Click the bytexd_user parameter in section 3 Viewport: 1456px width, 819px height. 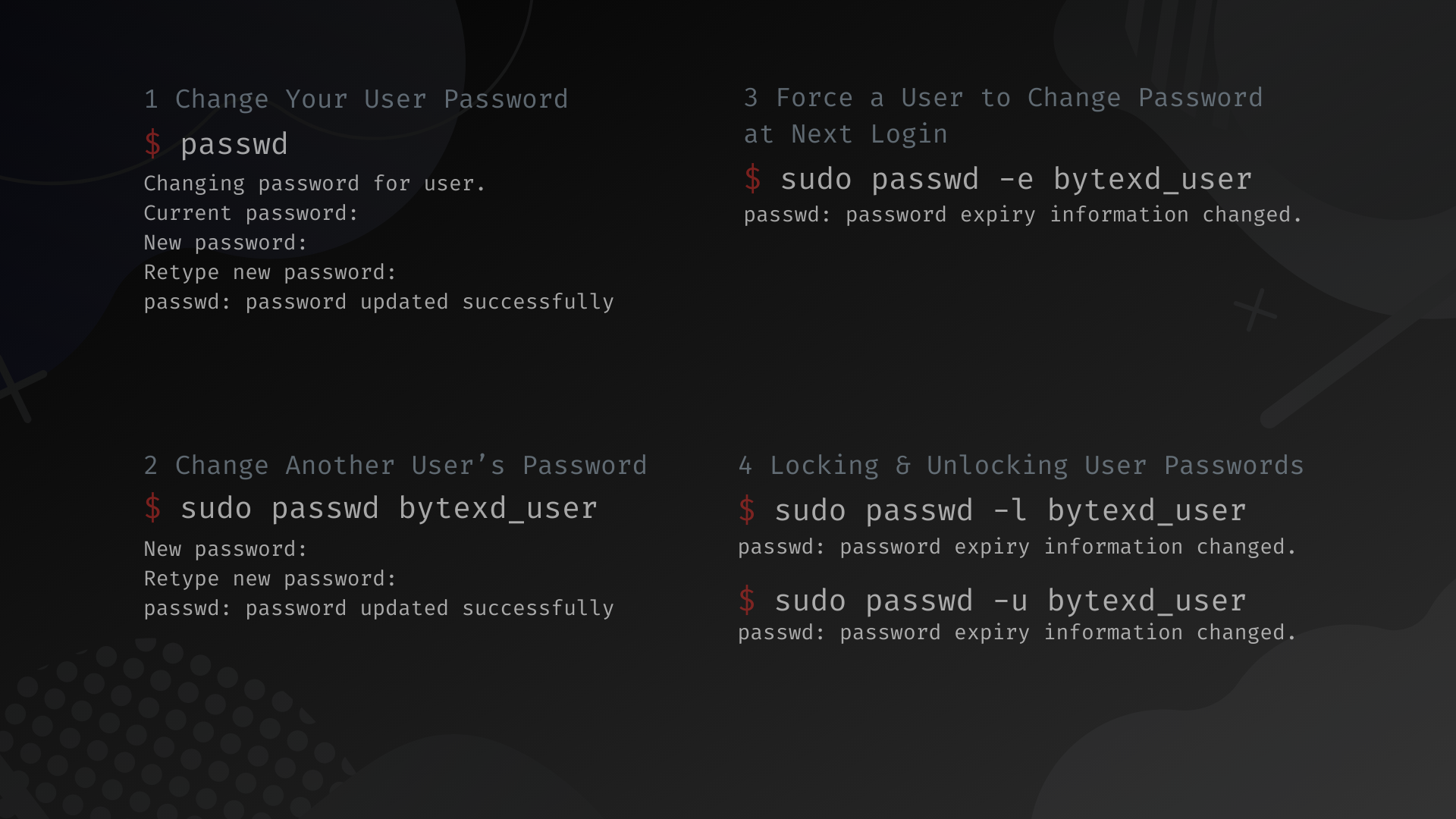click(1149, 179)
